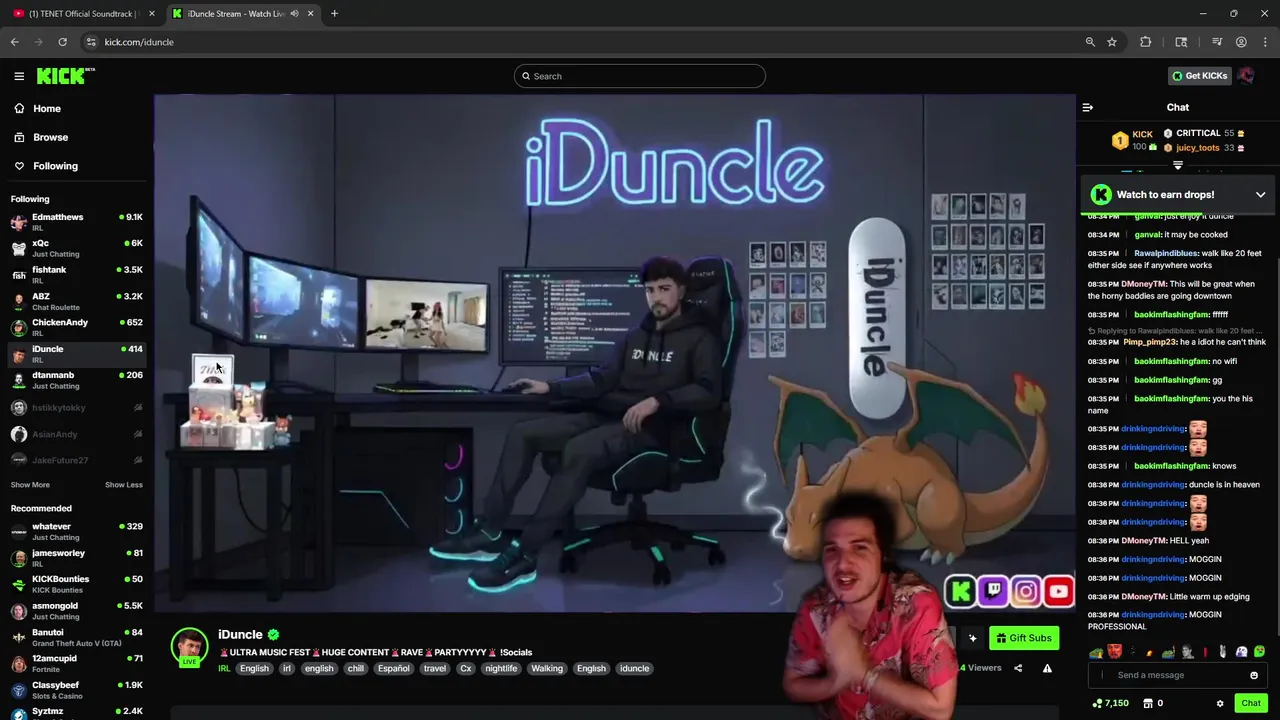Select the travel tag
The image size is (1280, 720).
pyautogui.click(x=435, y=668)
